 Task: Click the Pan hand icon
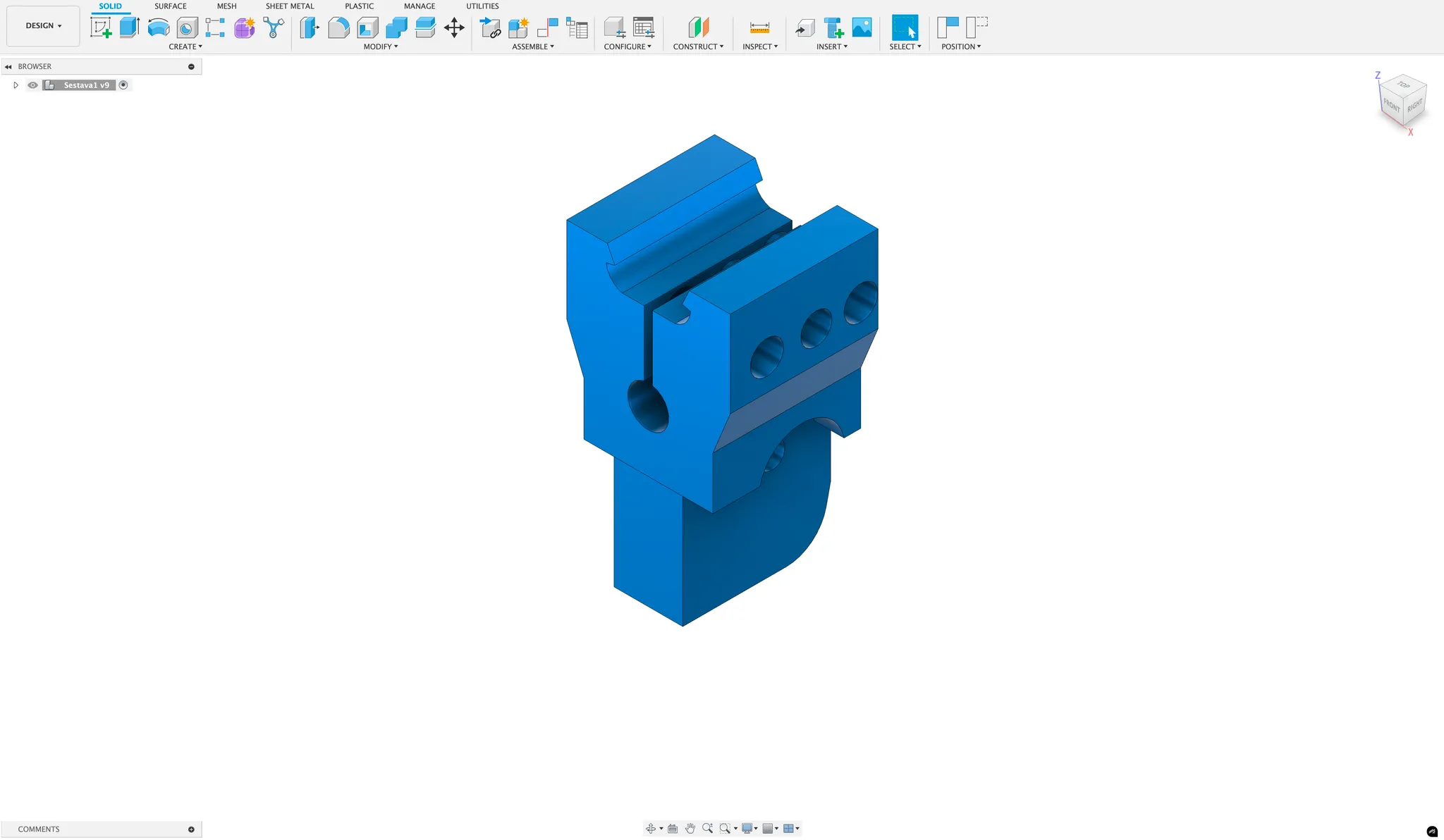click(x=690, y=829)
